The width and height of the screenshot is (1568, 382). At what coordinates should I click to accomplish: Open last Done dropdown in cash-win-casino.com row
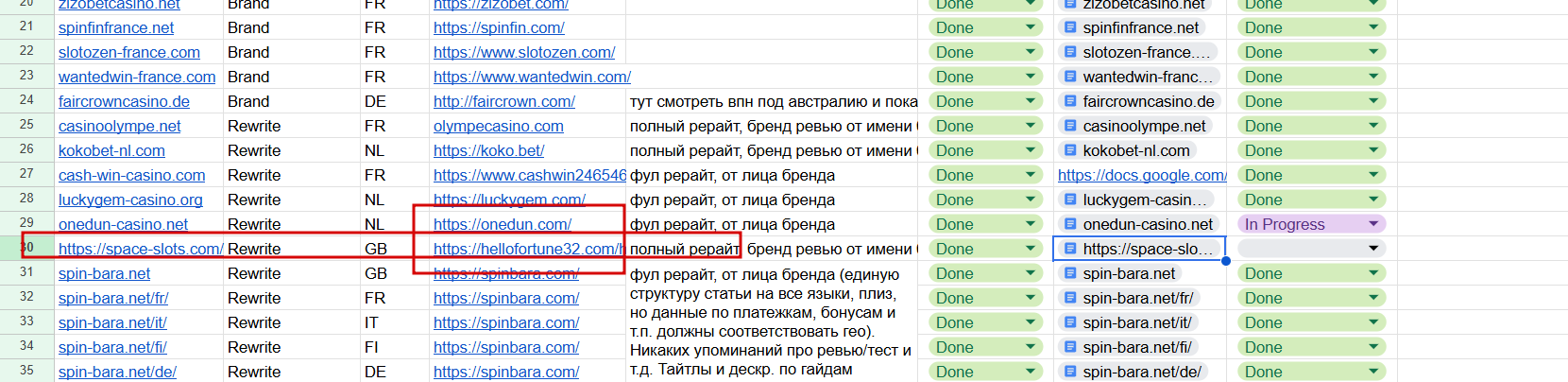1311,175
